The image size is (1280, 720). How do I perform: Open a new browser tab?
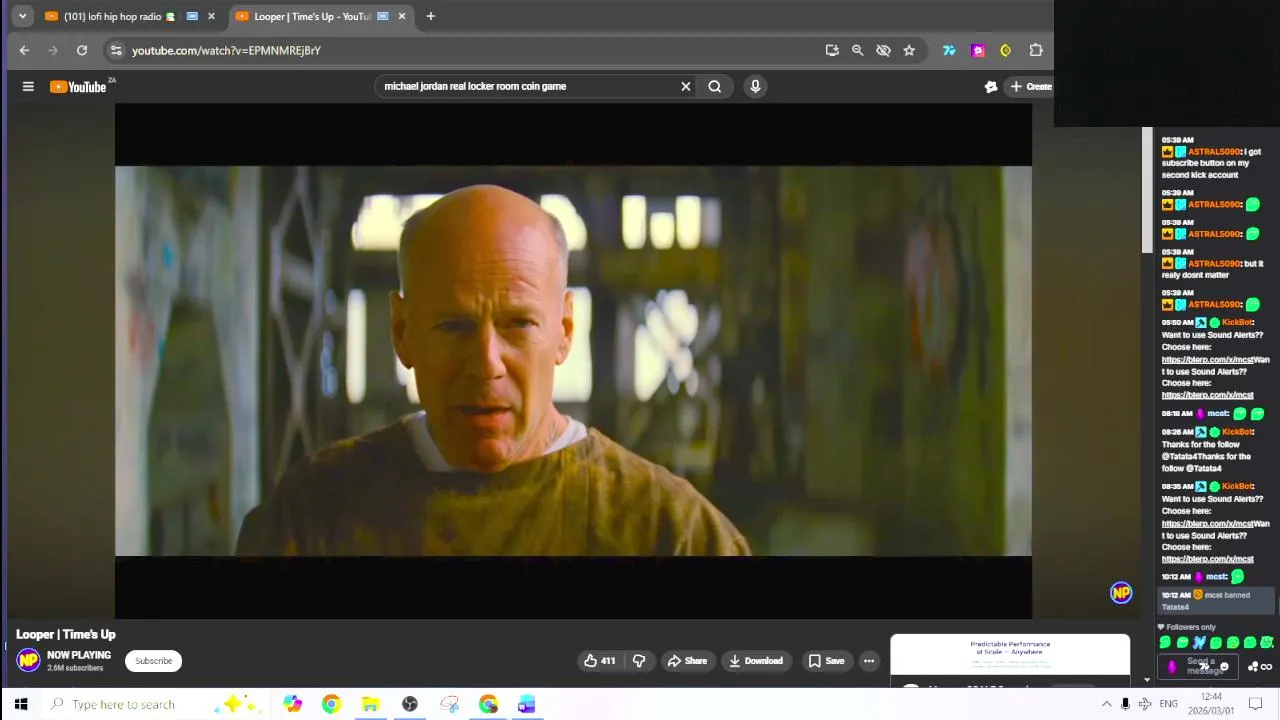(x=430, y=16)
